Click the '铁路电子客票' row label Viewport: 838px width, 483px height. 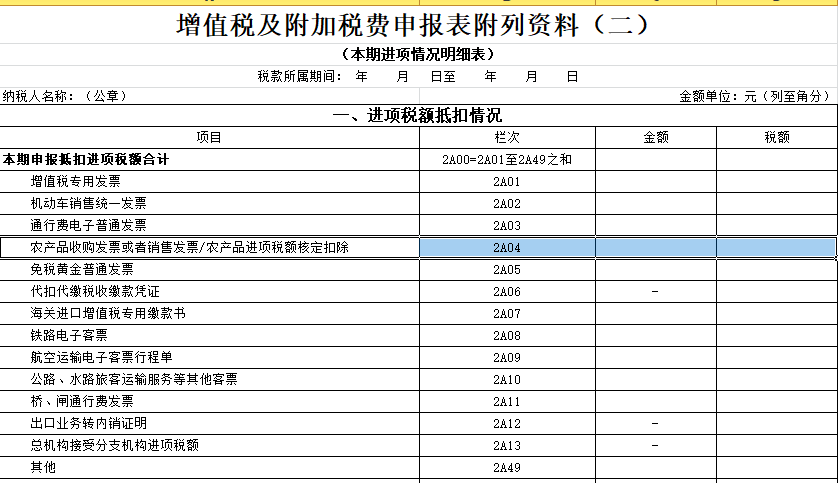point(69,335)
